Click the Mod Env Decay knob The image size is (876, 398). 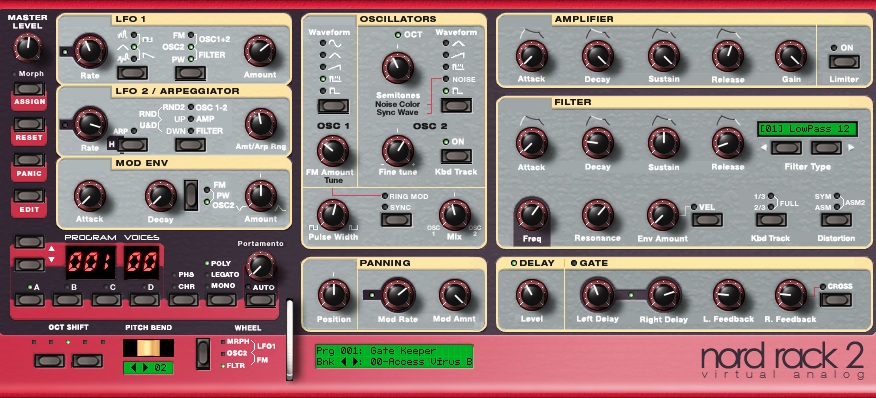pos(161,196)
